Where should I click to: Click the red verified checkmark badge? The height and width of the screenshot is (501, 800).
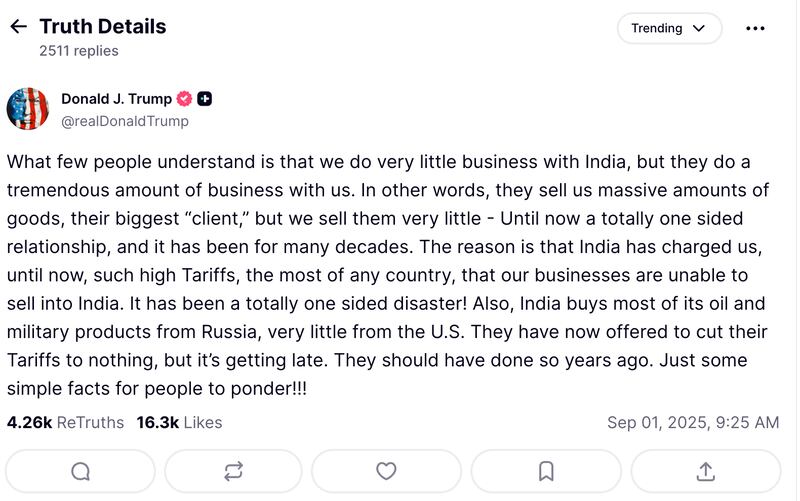coord(184,99)
